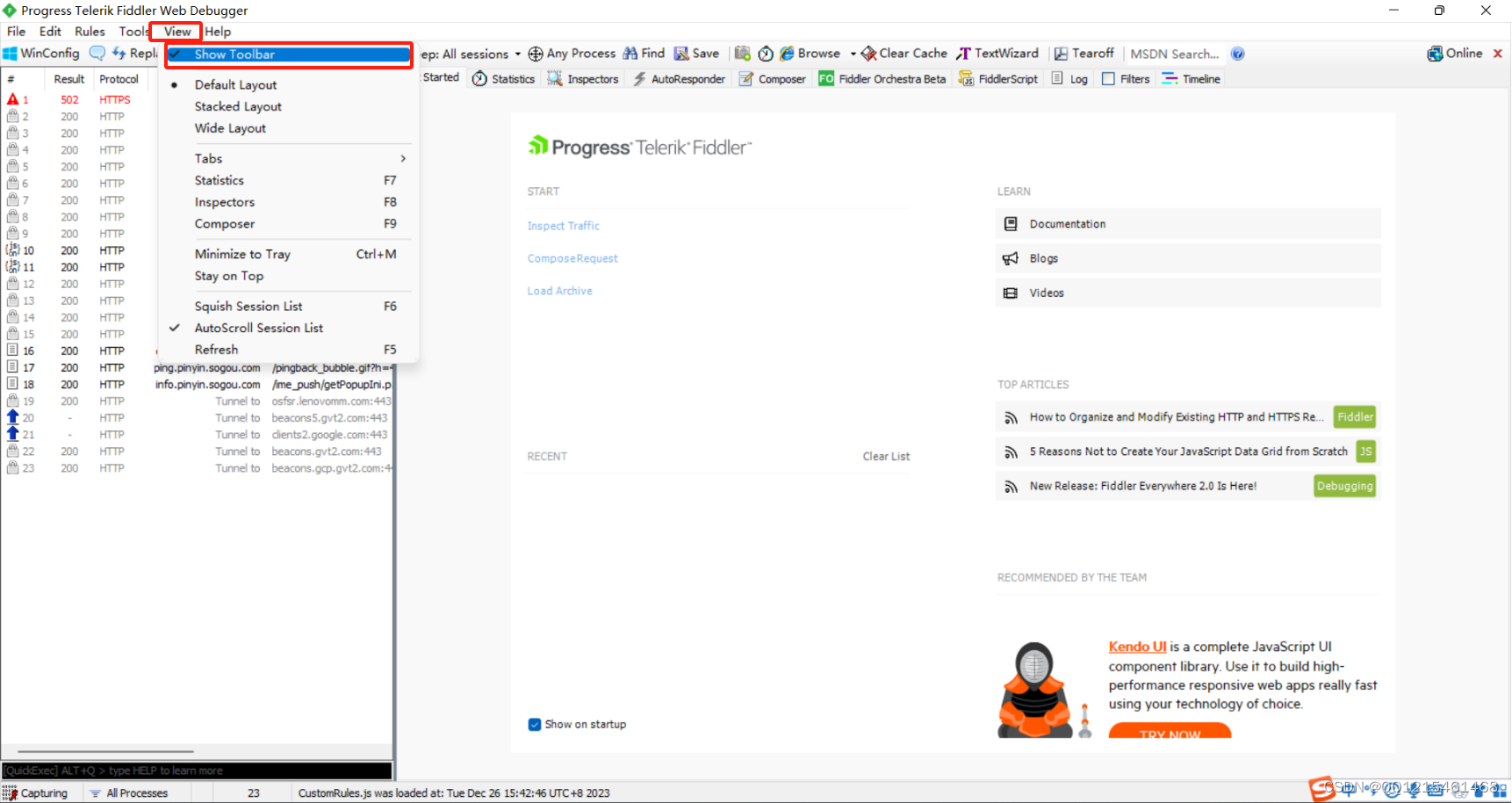Toggle the Capturing status indicator
Image resolution: width=1512 pixels, height=803 pixels.
coord(36,792)
